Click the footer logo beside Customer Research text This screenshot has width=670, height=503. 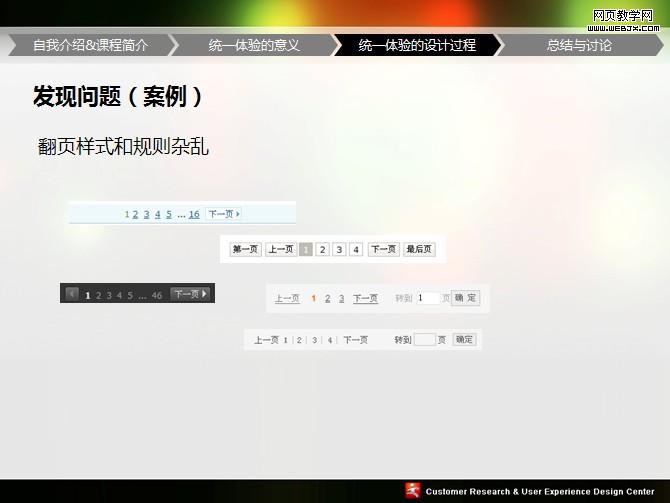(x=413, y=490)
